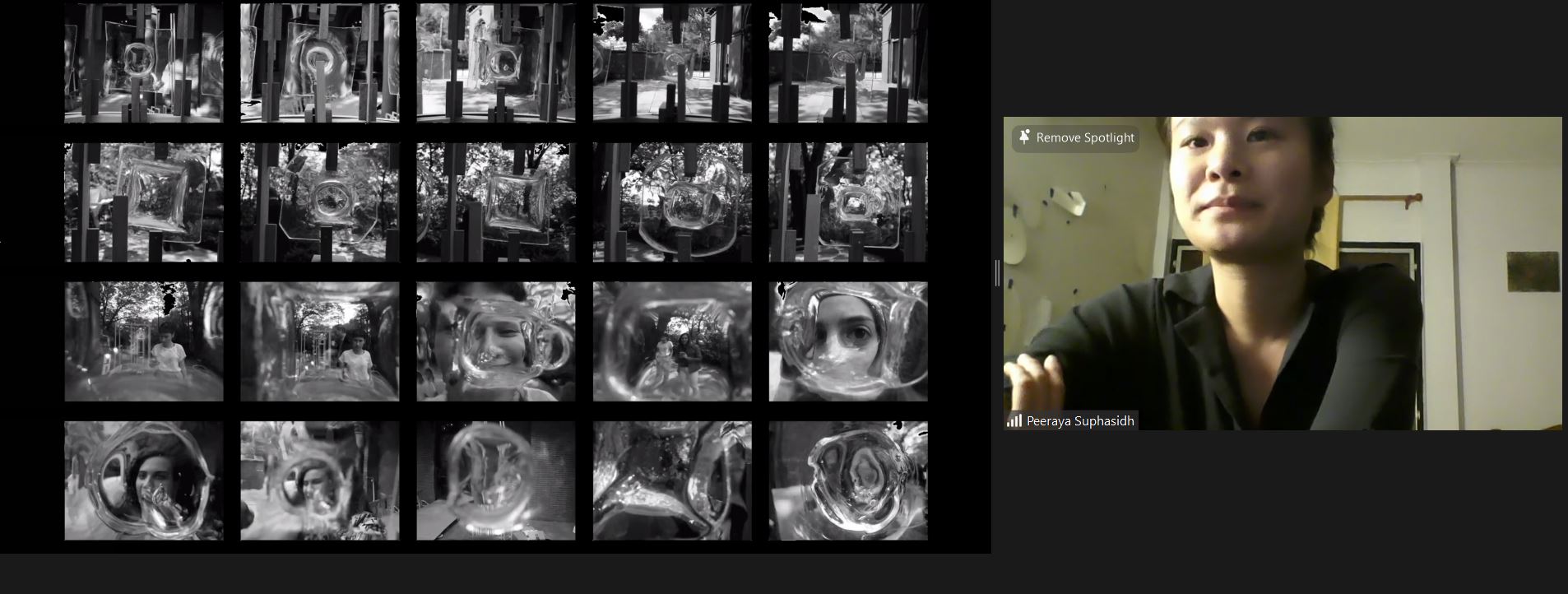Open first photo in the second row of glass panels

[144, 202]
